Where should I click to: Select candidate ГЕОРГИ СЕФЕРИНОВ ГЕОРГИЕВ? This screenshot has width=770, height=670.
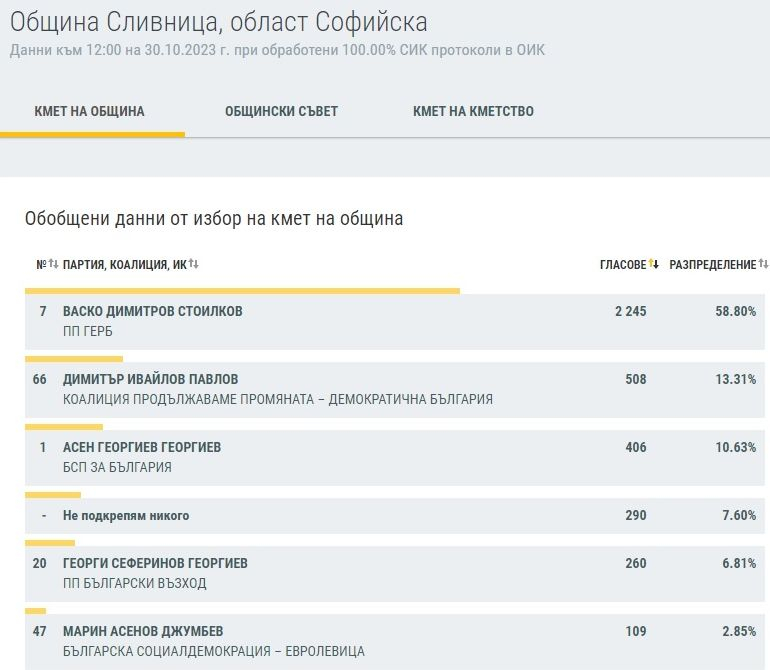coord(155,563)
